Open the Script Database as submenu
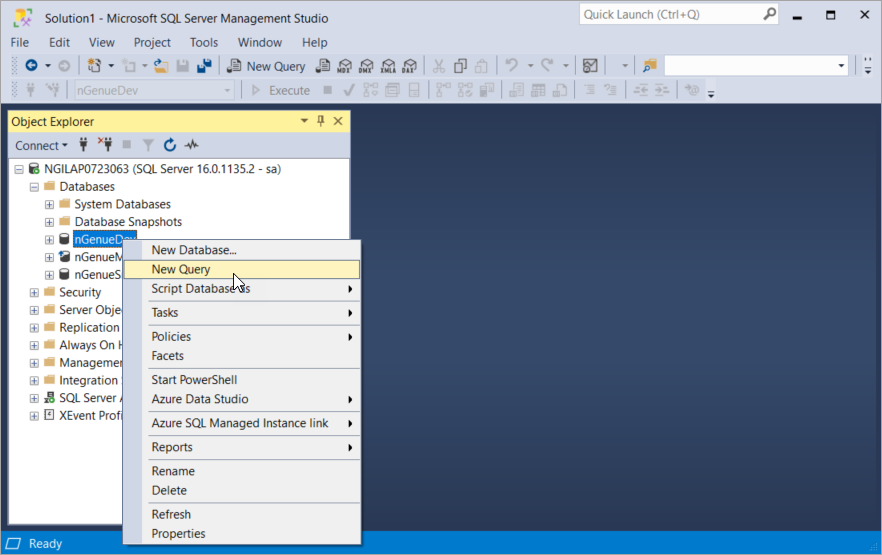The image size is (882, 555). pos(242,288)
